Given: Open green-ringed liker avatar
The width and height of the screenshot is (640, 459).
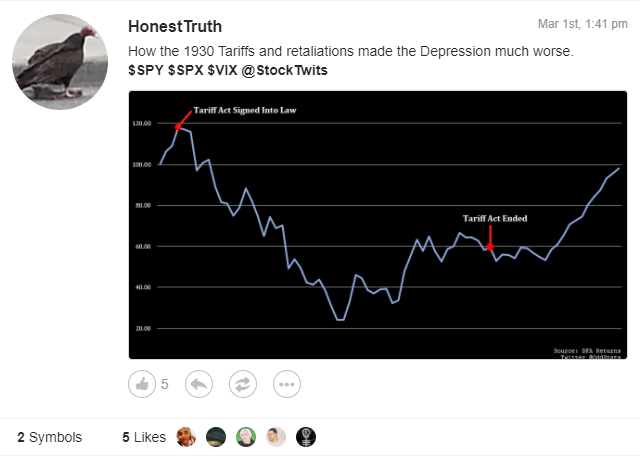Looking at the screenshot, I should coord(246,437).
